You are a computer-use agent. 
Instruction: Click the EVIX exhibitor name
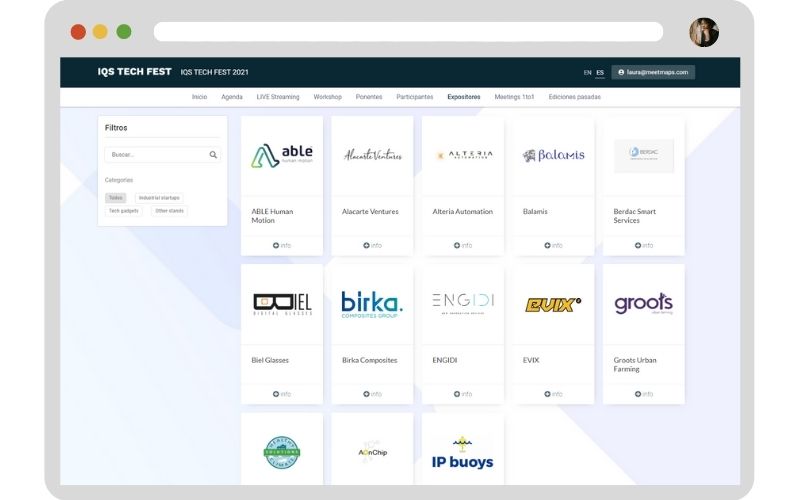pos(531,360)
